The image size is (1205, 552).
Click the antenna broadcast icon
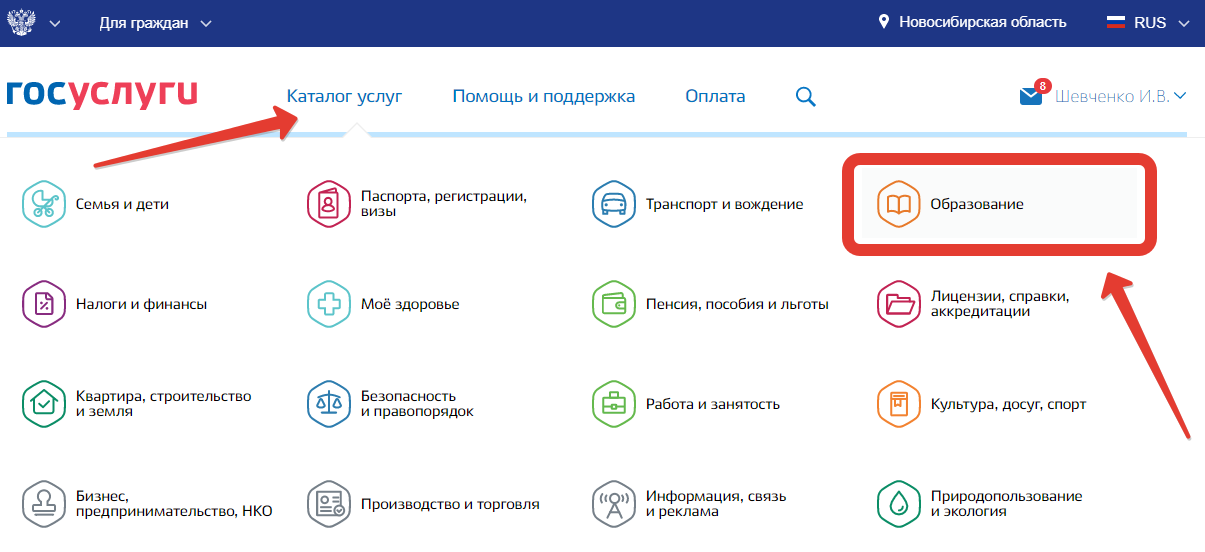612,504
